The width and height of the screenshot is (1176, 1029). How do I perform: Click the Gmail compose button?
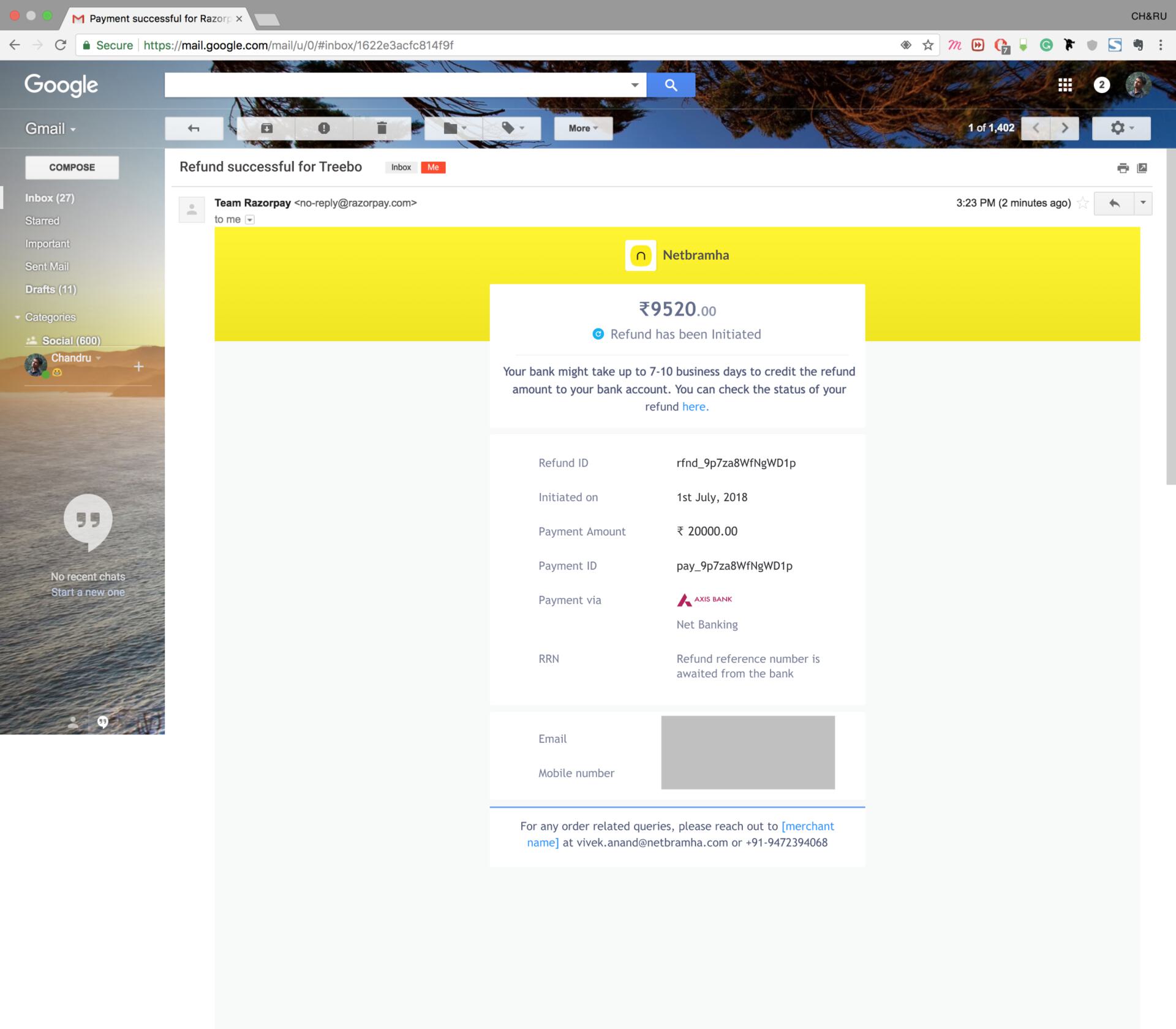coord(69,166)
